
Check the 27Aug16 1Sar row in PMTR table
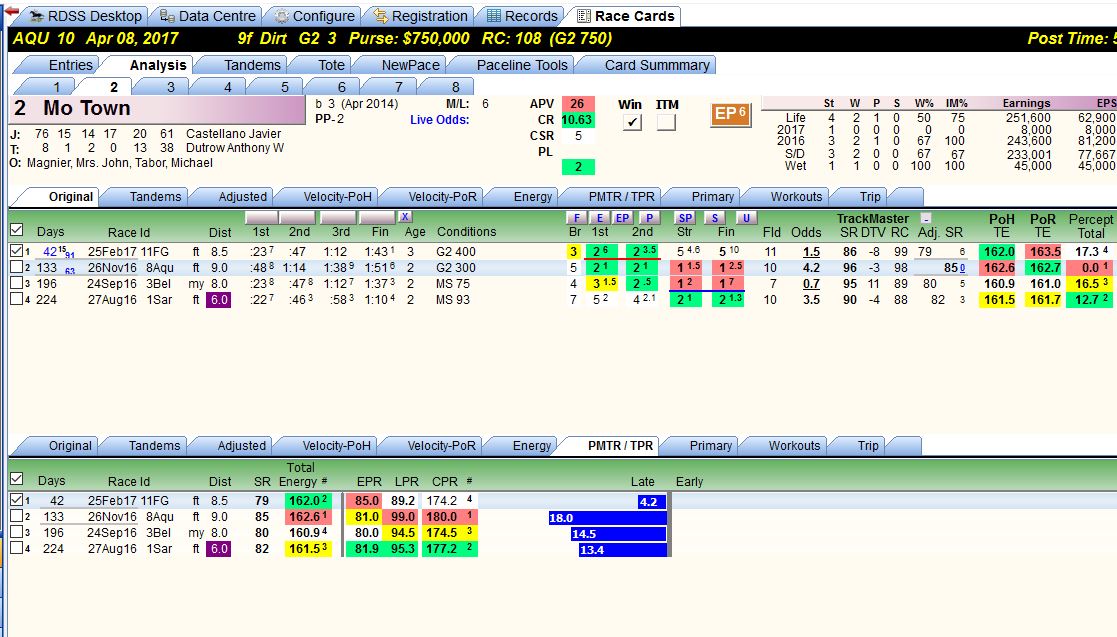pos(16,549)
